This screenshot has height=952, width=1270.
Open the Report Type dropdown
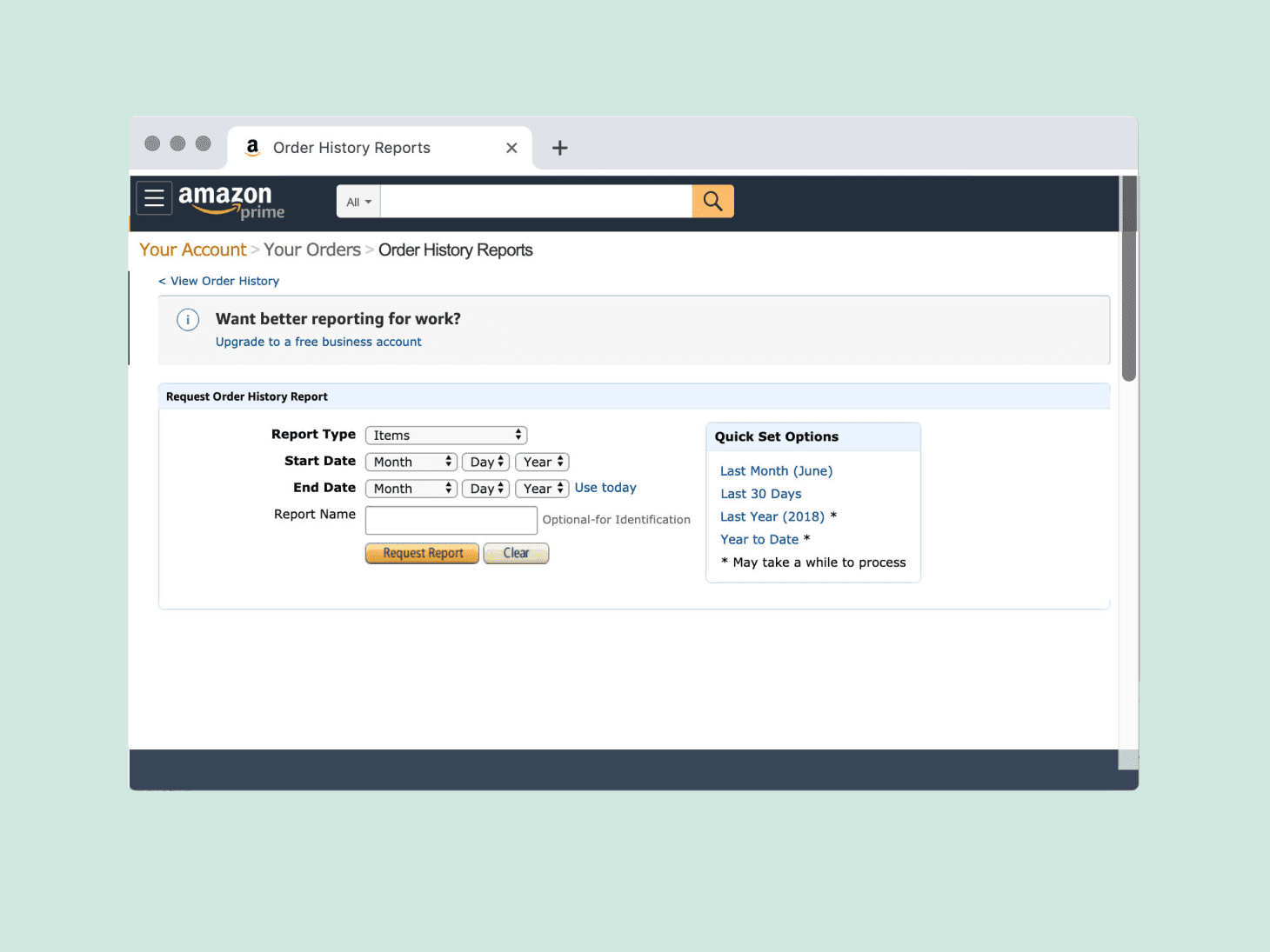(x=446, y=436)
